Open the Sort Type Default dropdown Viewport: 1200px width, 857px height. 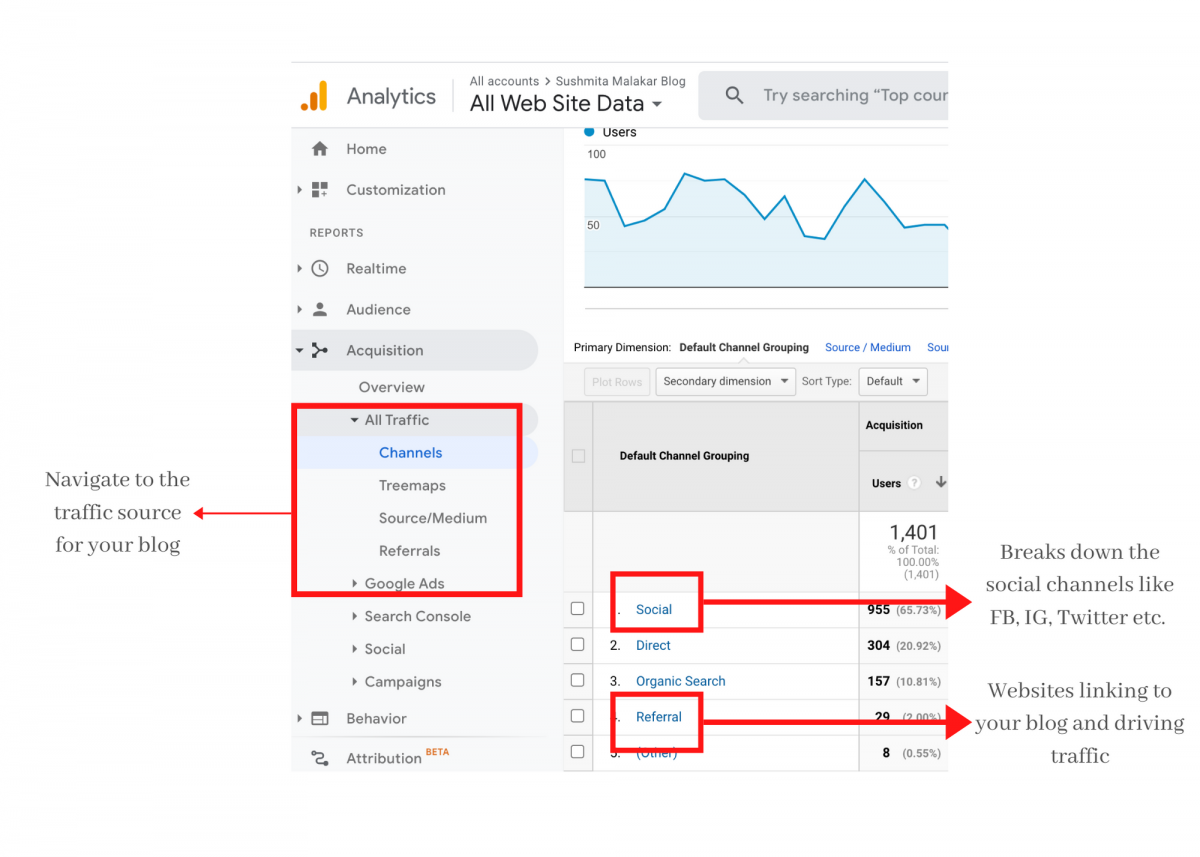point(892,381)
